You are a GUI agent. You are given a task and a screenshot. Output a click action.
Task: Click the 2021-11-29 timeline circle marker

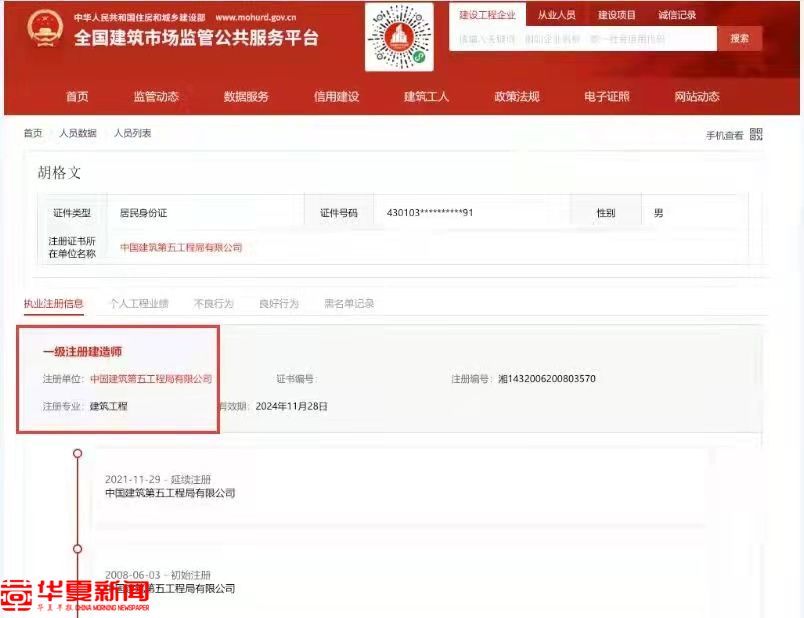point(77,453)
